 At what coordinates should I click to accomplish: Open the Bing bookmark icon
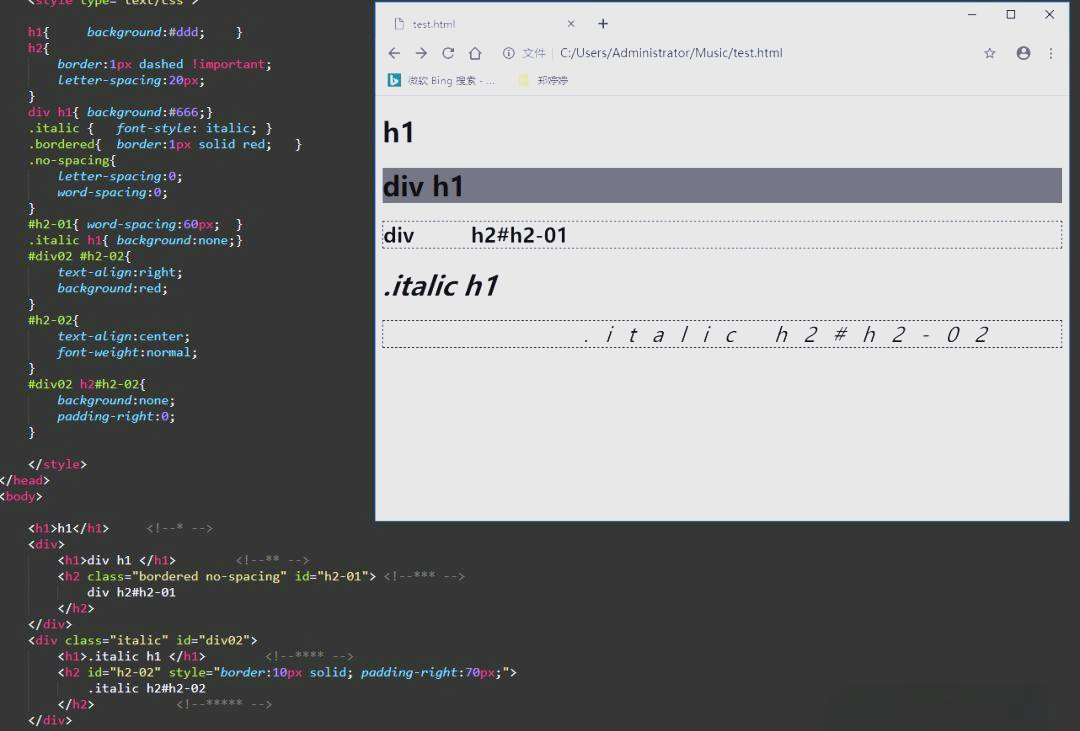click(394, 81)
